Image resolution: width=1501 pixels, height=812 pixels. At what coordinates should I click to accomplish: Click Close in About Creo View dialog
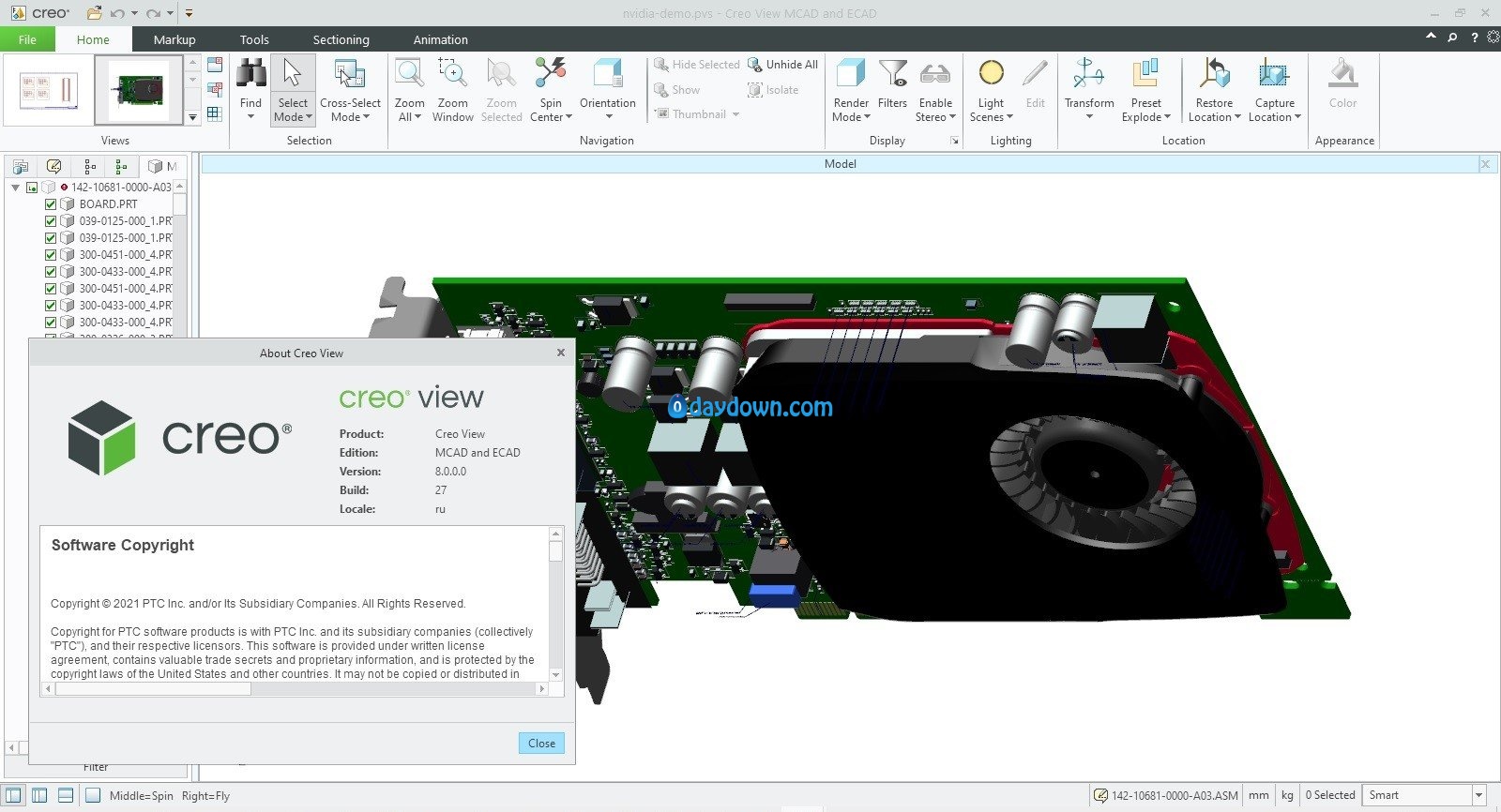point(541,743)
